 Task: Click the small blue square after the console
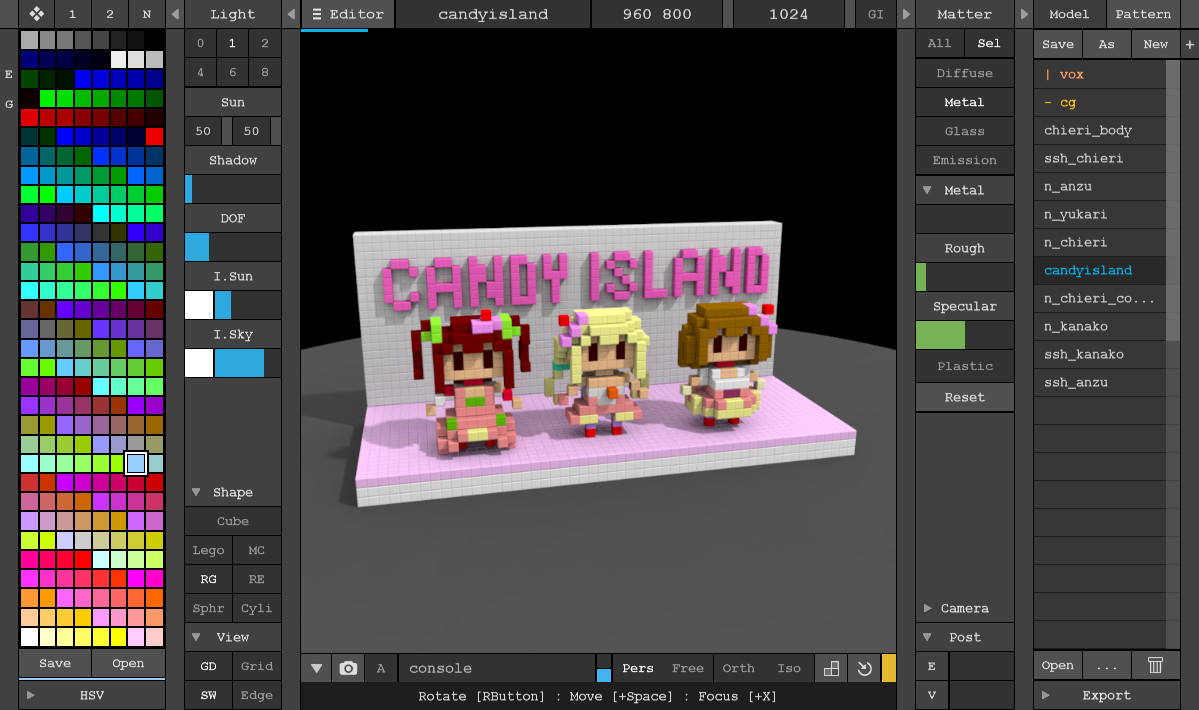(603, 675)
